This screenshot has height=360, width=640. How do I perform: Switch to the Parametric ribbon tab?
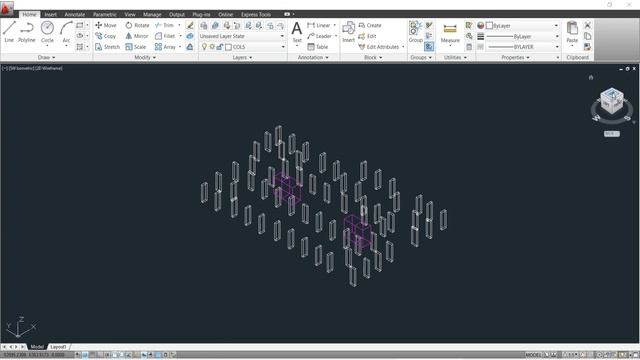(104, 14)
